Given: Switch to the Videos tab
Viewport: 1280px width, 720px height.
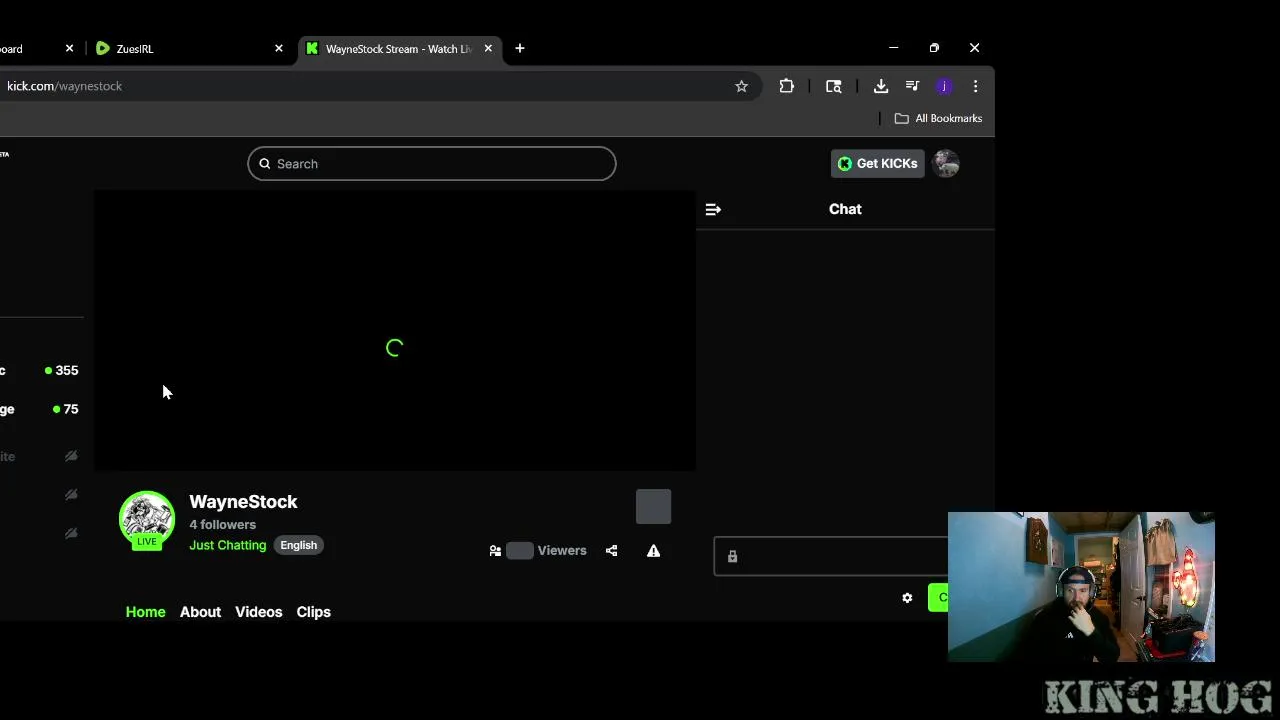Looking at the screenshot, I should pos(258,612).
